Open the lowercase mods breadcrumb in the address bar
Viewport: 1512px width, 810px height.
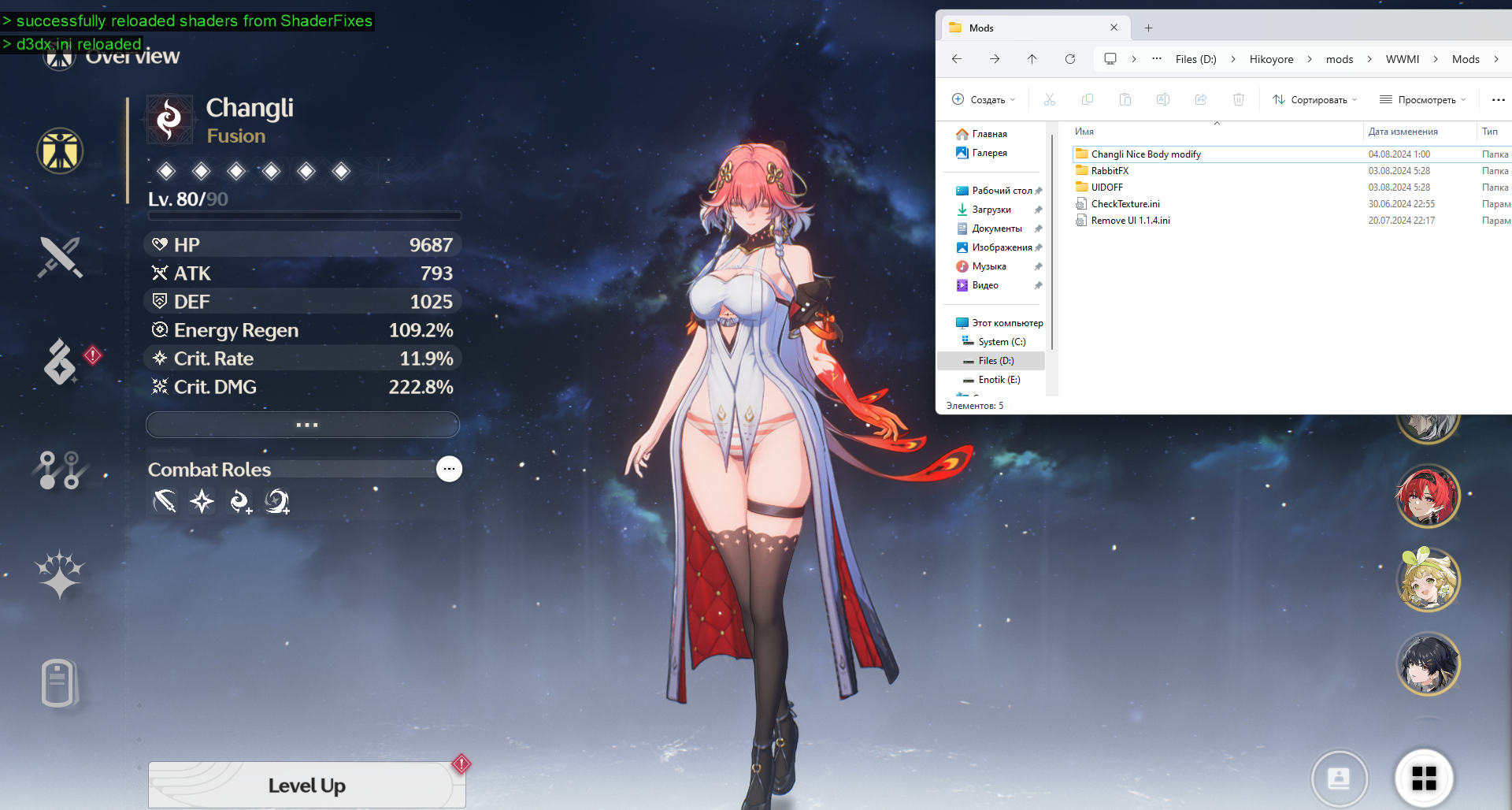[x=1340, y=59]
